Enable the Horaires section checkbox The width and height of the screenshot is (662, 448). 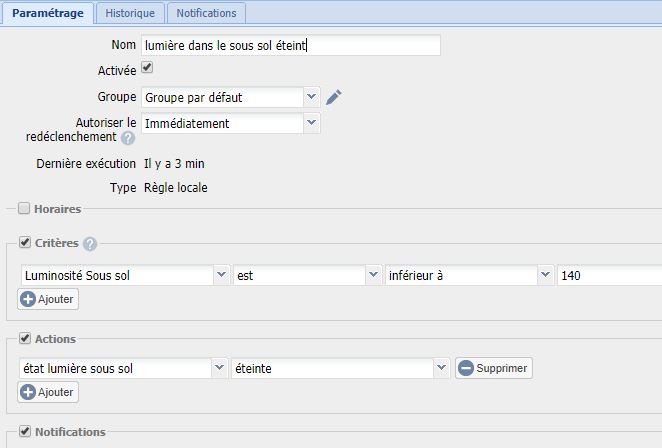pos(24,209)
